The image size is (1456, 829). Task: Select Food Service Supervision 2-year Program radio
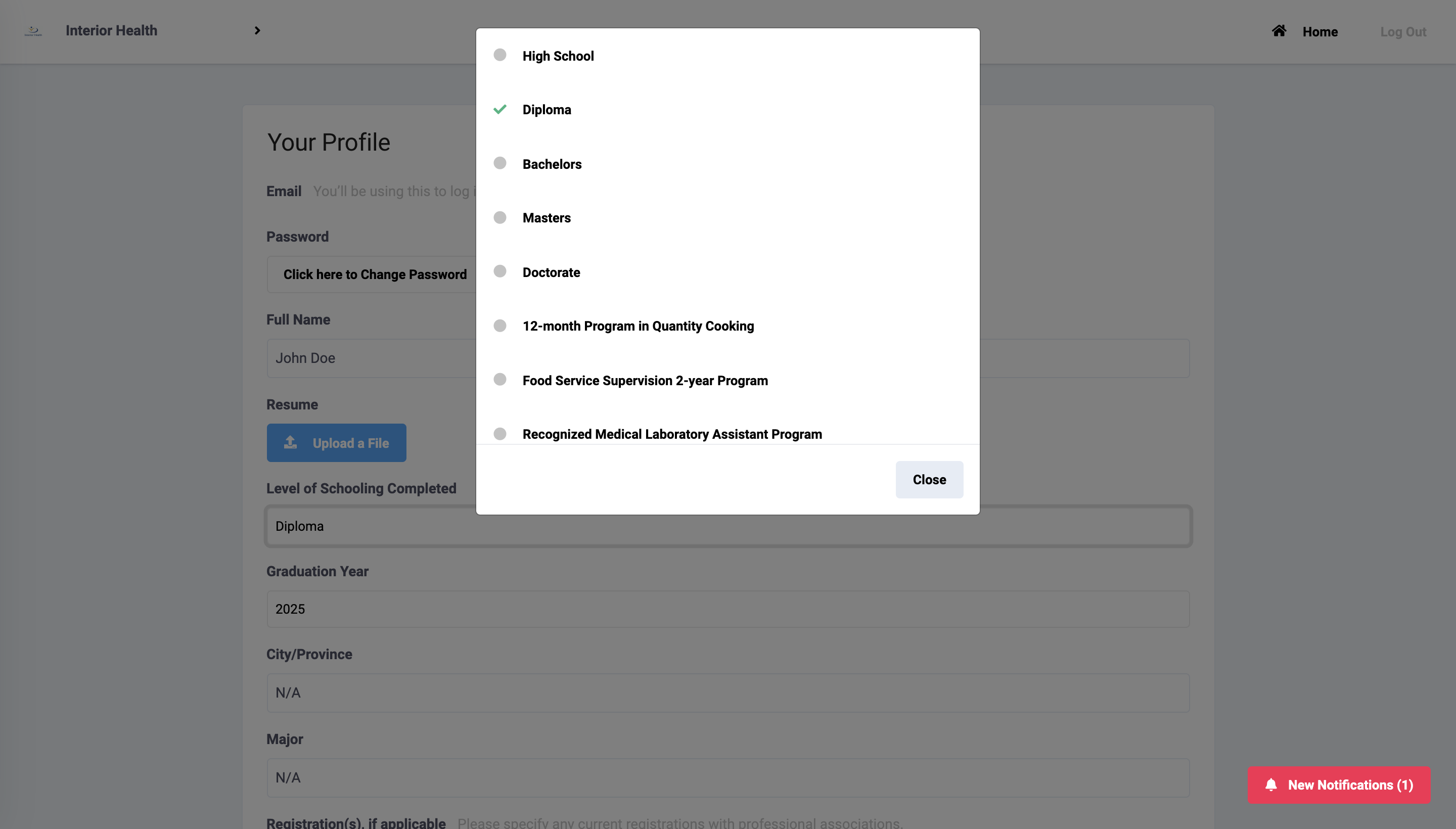[x=500, y=379]
